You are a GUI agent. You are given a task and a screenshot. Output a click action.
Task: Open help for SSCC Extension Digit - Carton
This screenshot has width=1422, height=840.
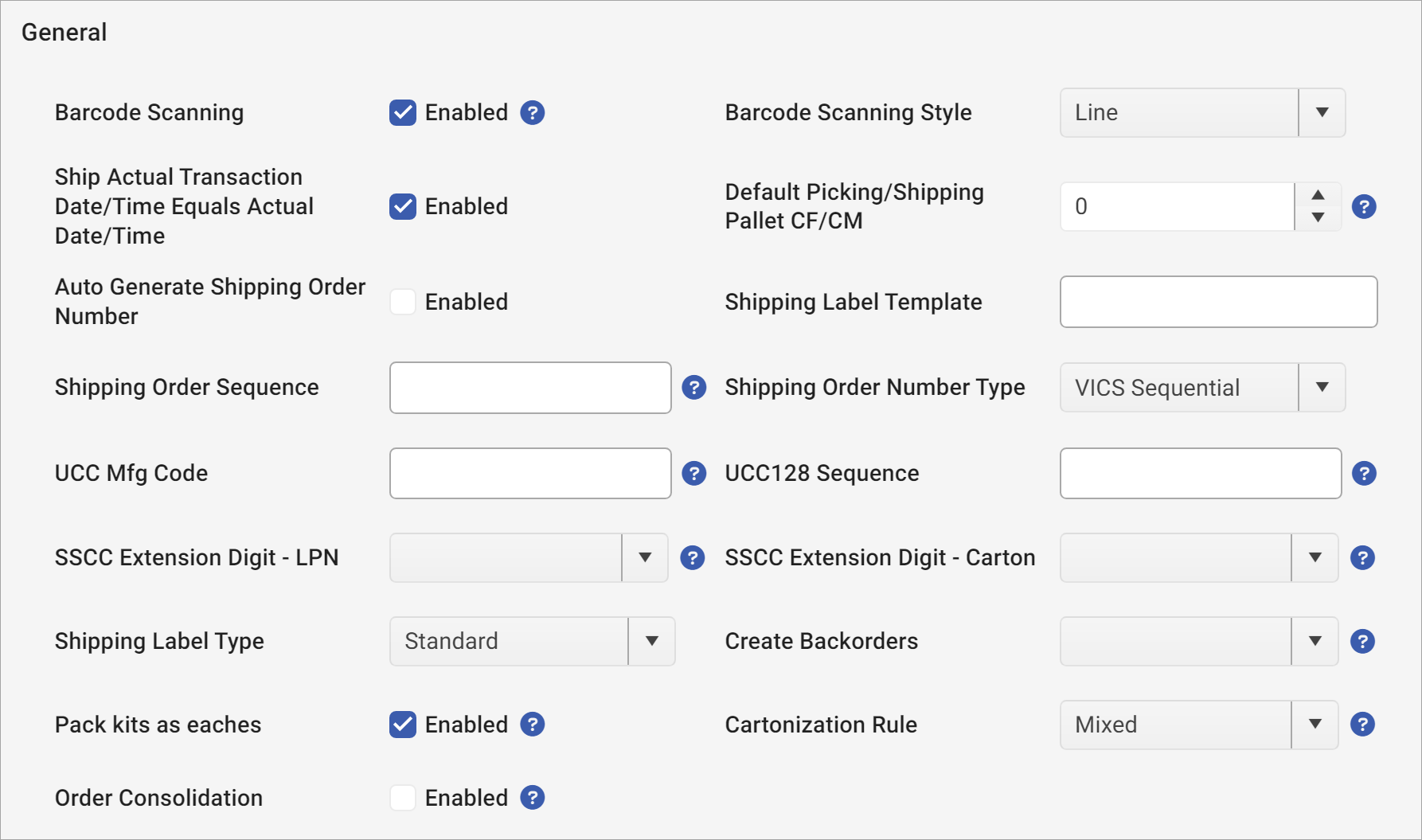click(x=1362, y=558)
